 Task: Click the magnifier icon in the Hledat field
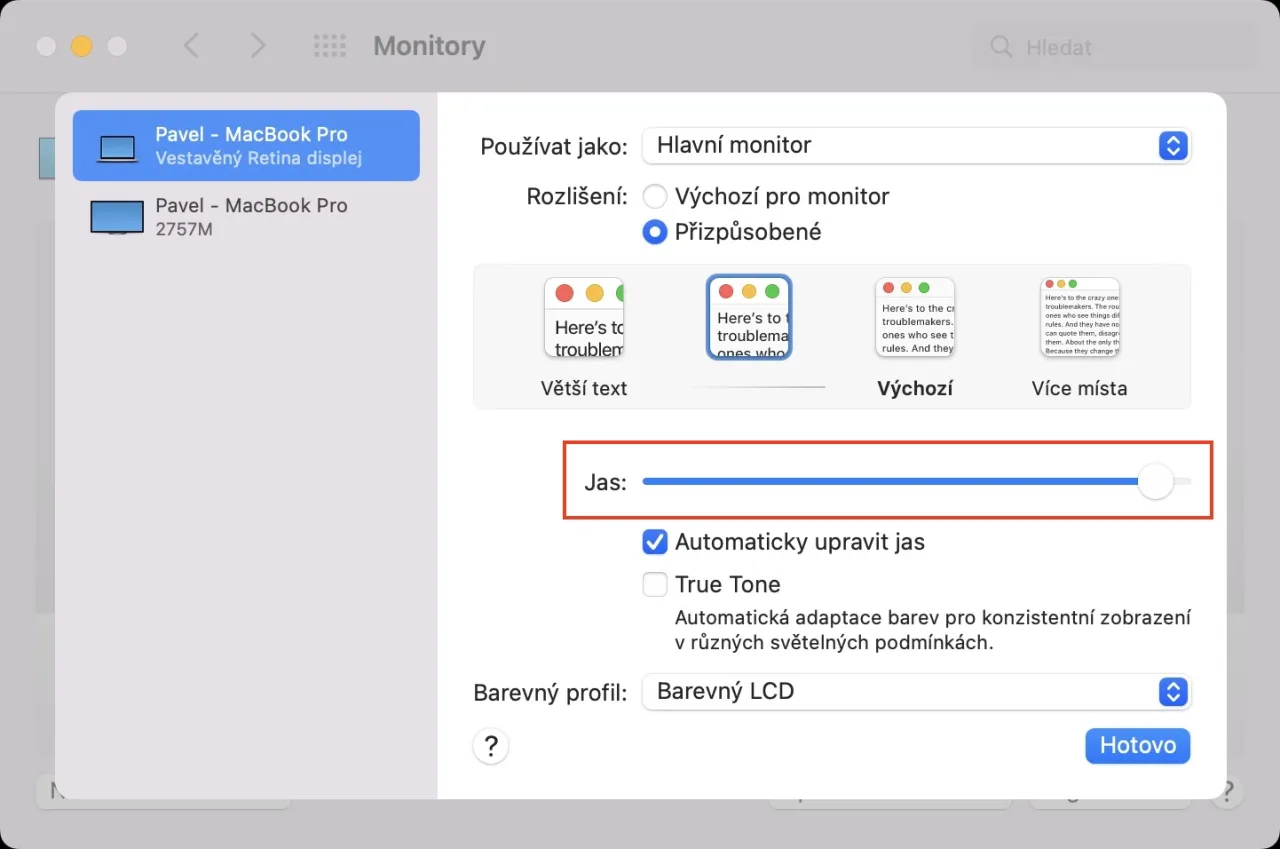click(1000, 46)
